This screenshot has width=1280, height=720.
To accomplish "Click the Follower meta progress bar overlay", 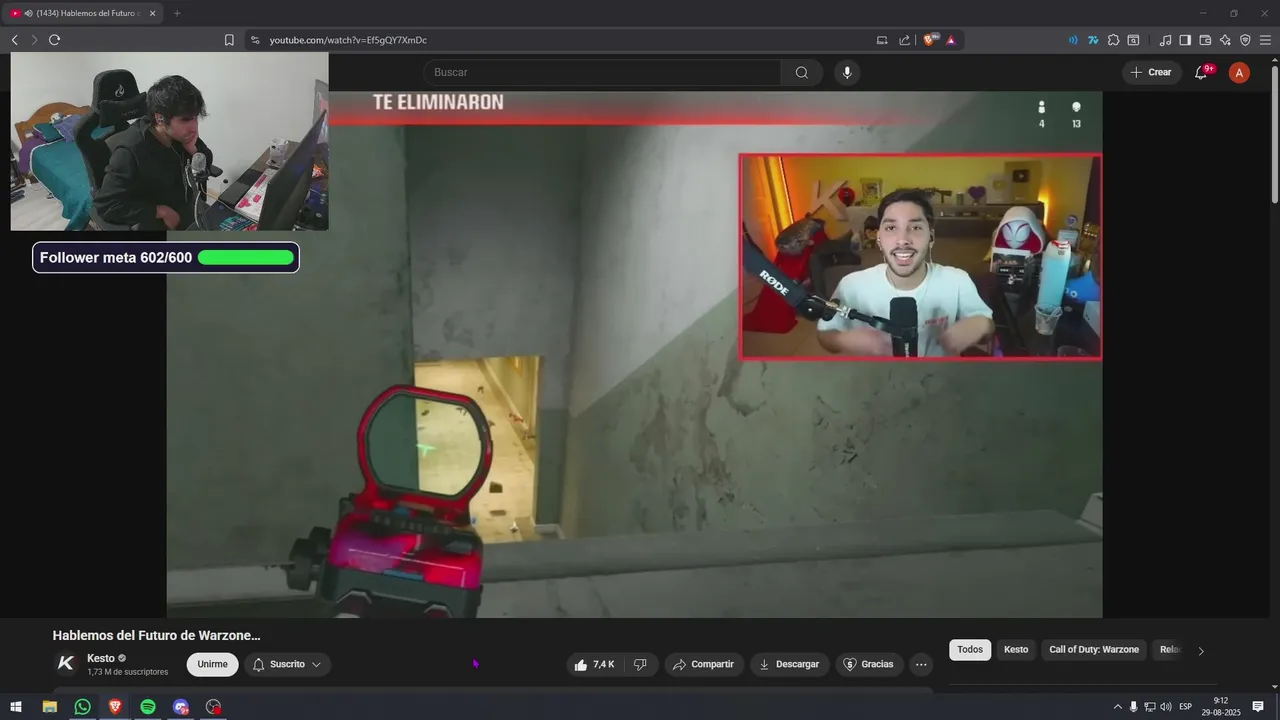I will (166, 258).
